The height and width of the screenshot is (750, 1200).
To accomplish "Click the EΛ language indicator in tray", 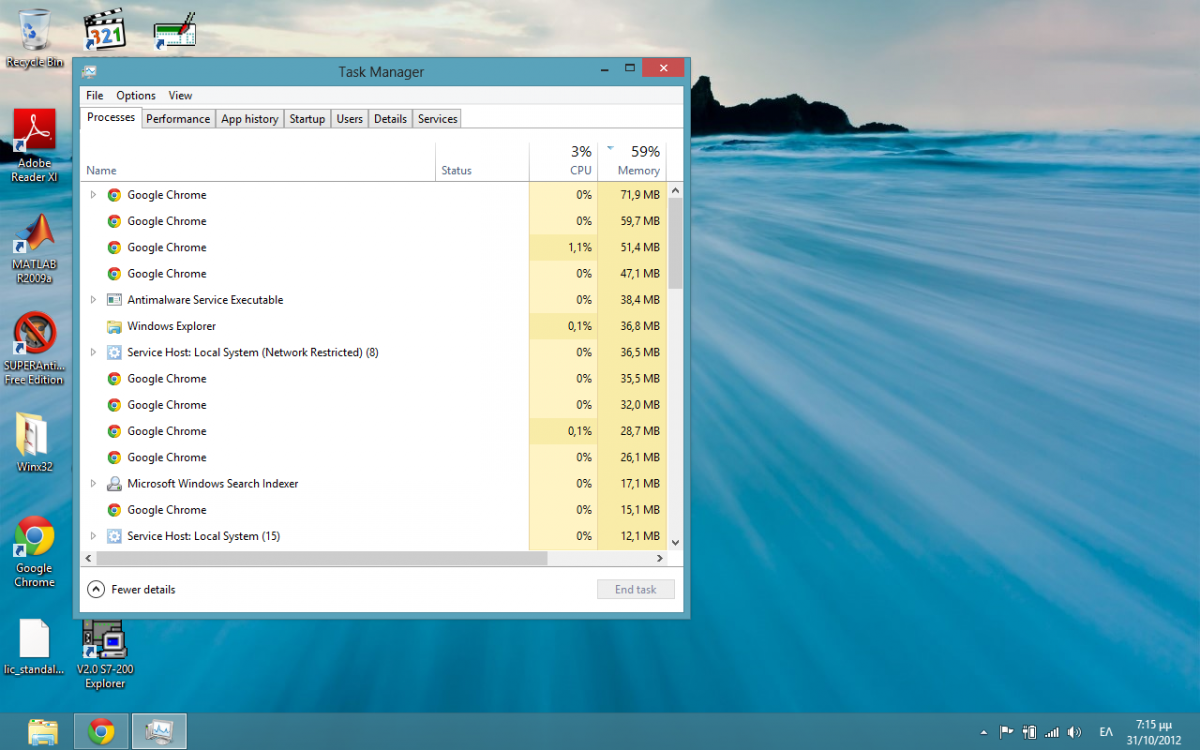I will 1106,732.
